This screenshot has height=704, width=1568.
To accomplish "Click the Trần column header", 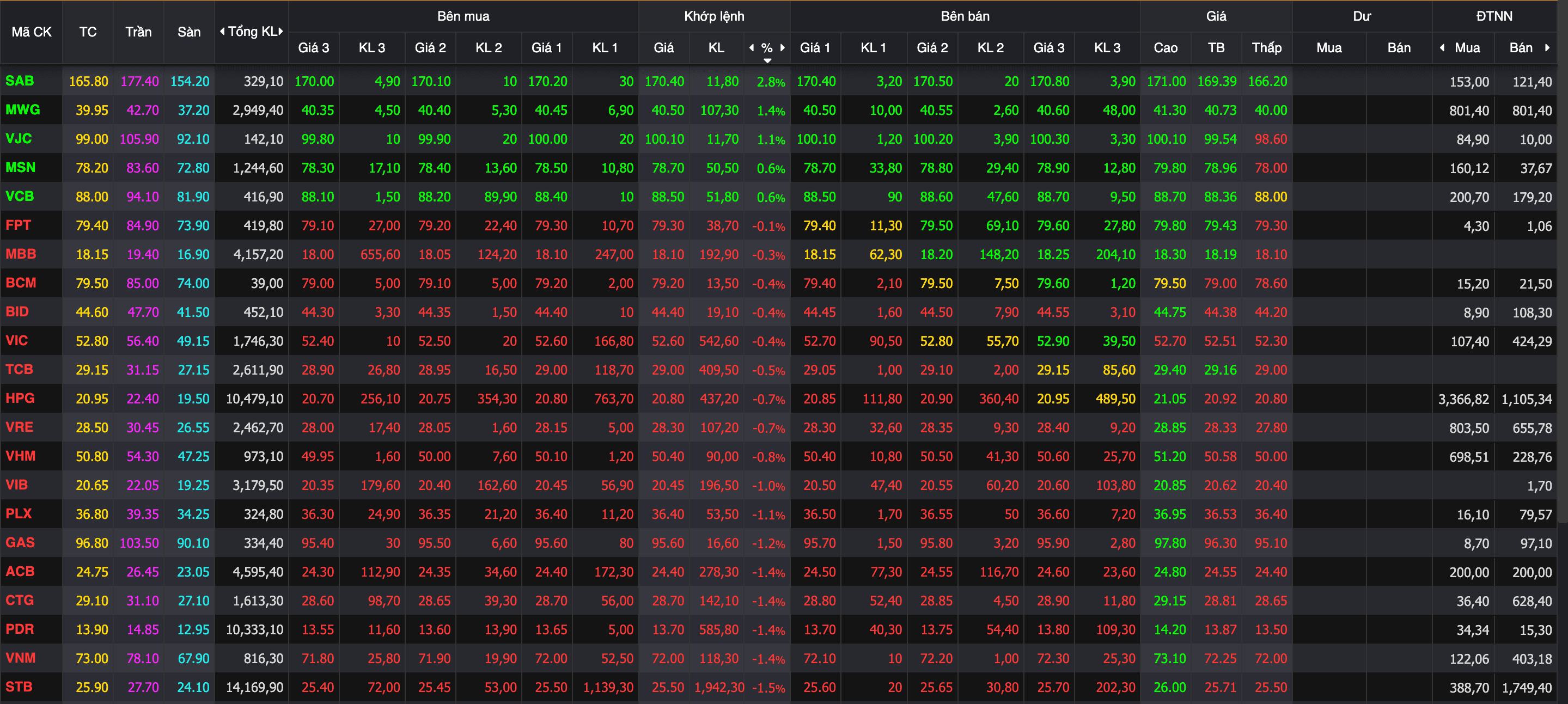I will pos(138,32).
